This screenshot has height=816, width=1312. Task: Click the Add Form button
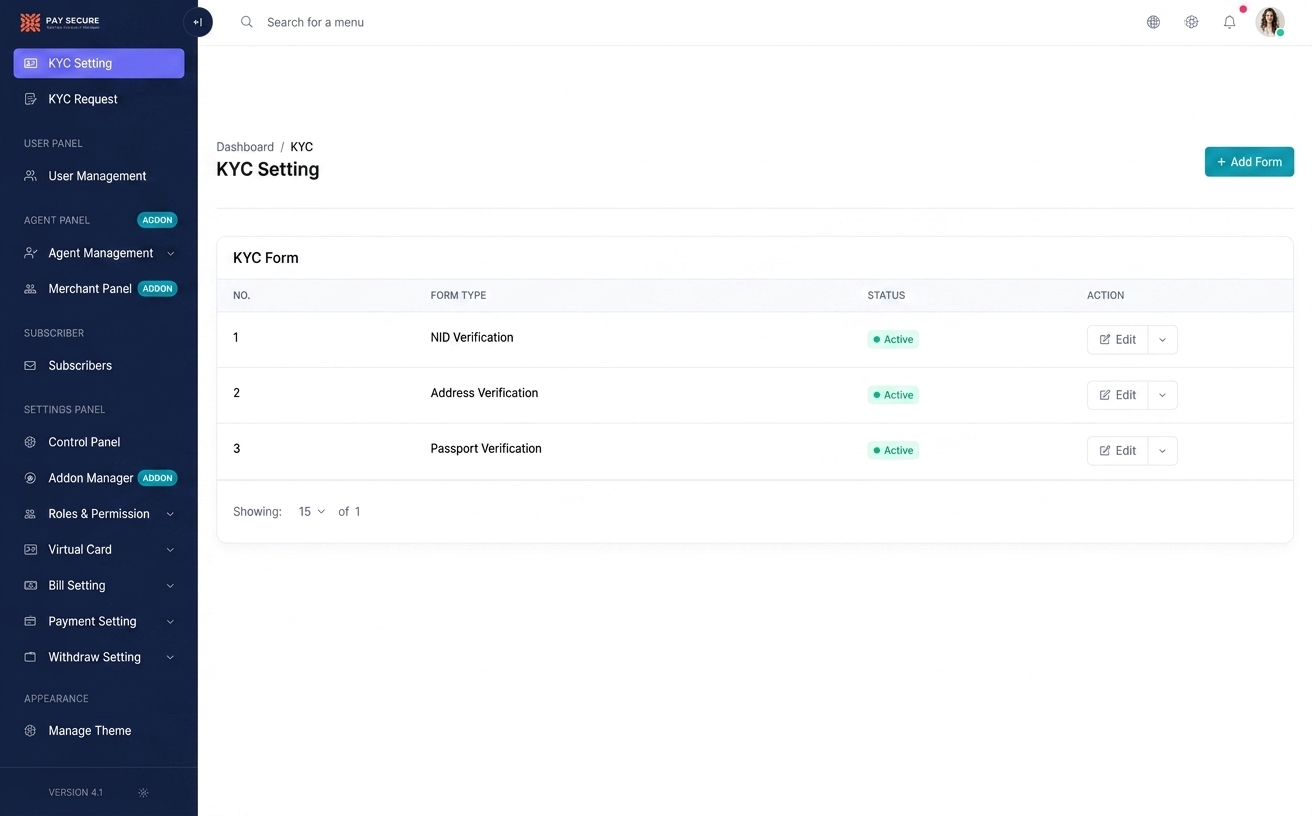[1249, 162]
